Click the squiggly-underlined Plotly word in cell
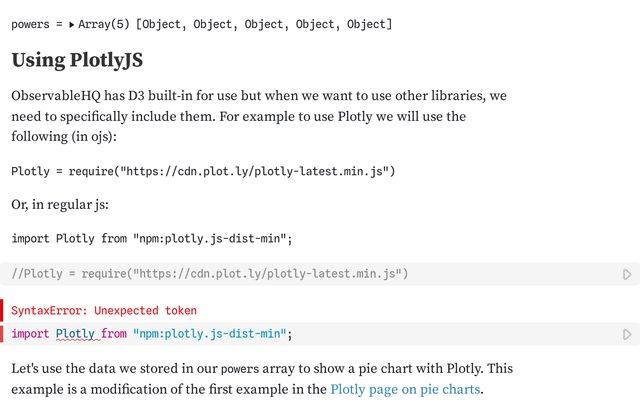Screen dimensions: 640x400 coord(75,334)
